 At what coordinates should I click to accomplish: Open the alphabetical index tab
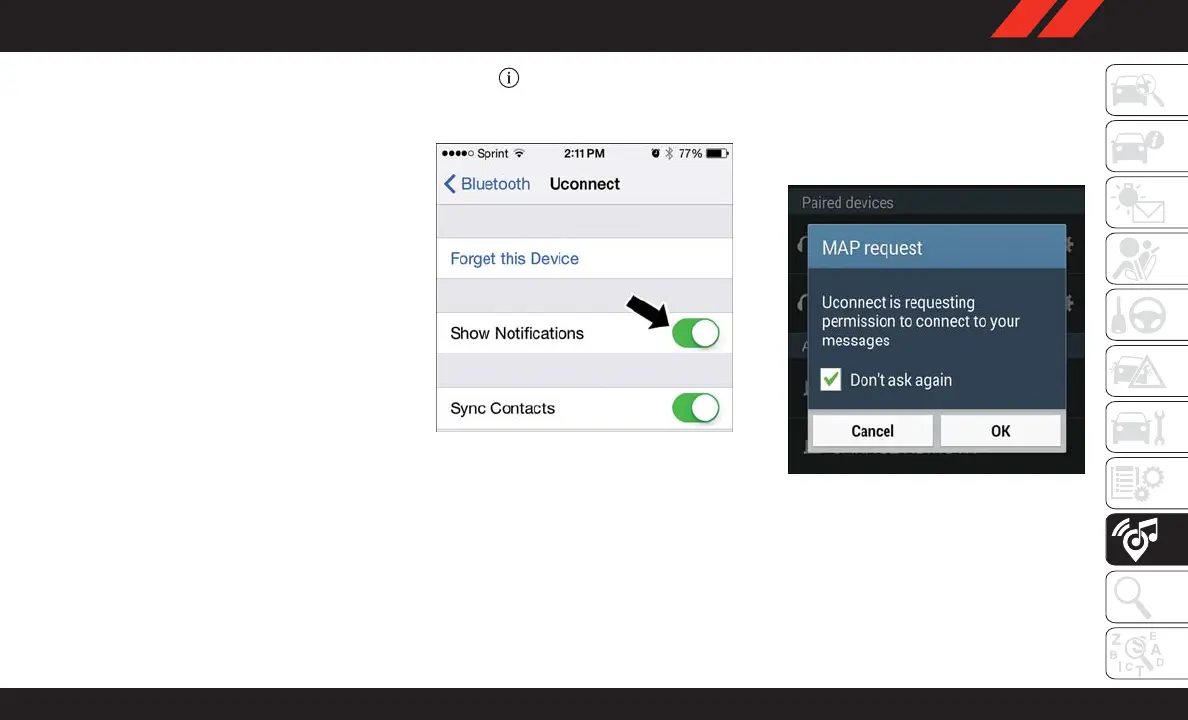click(x=1146, y=653)
